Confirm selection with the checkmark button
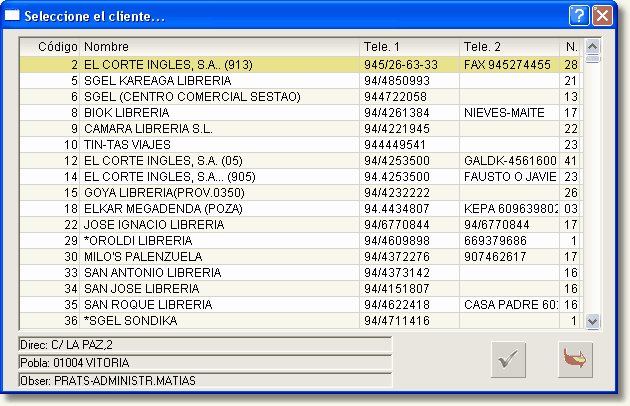The image size is (630, 406). pos(508,359)
